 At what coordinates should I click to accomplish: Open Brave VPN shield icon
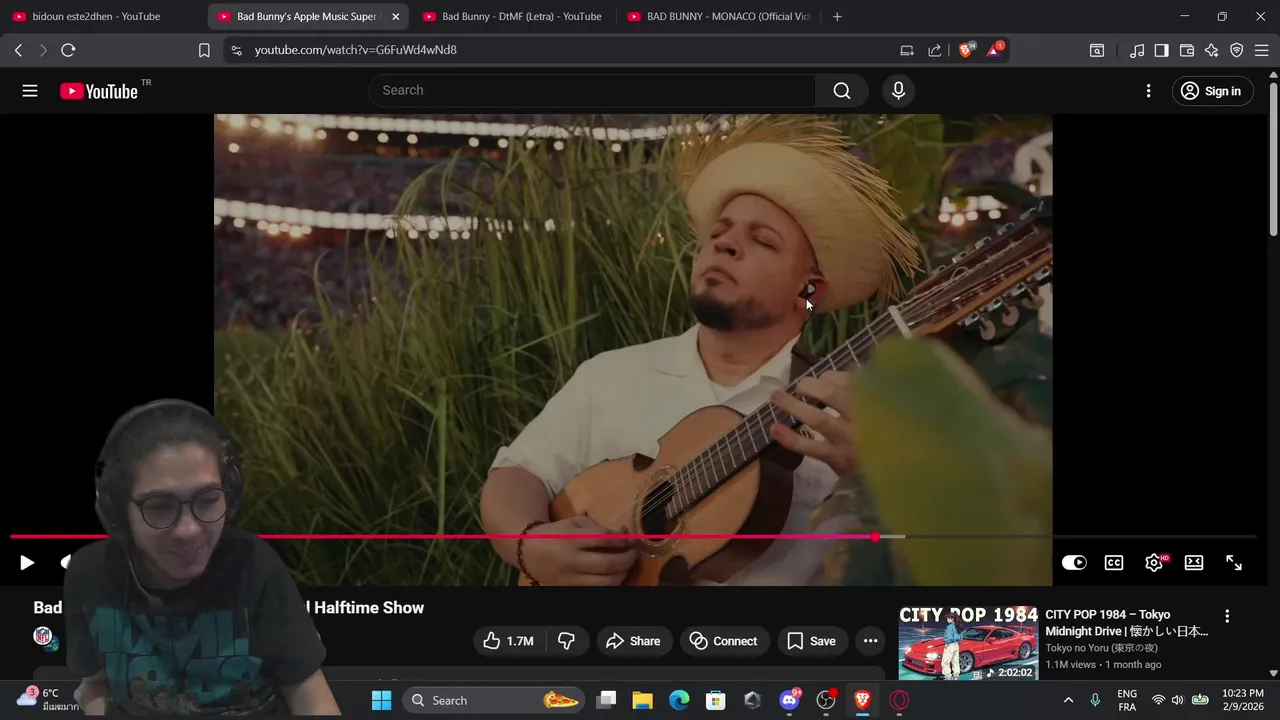pos(1237,50)
